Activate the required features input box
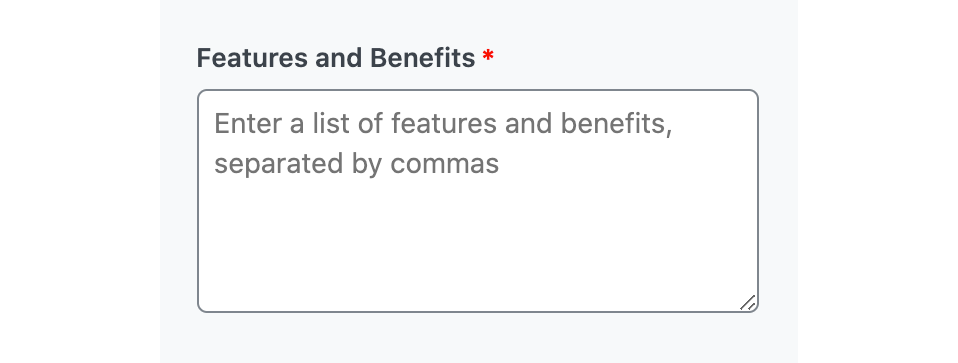Image resolution: width=958 pixels, height=363 pixels. tap(478, 201)
